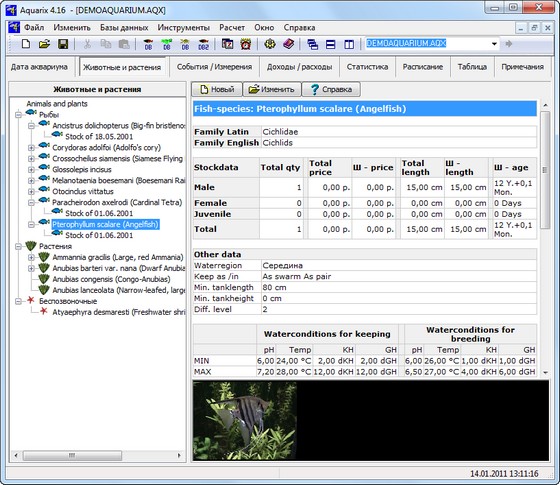Click the Справка help button
This screenshot has height=485, width=560.
pyautogui.click(x=331, y=89)
